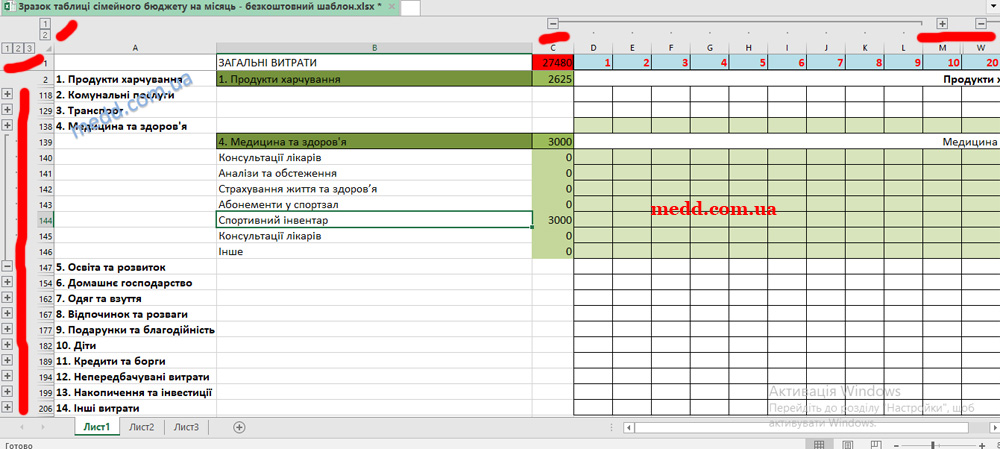Select the Консультації лікарів cell in row 140

tap(374, 158)
